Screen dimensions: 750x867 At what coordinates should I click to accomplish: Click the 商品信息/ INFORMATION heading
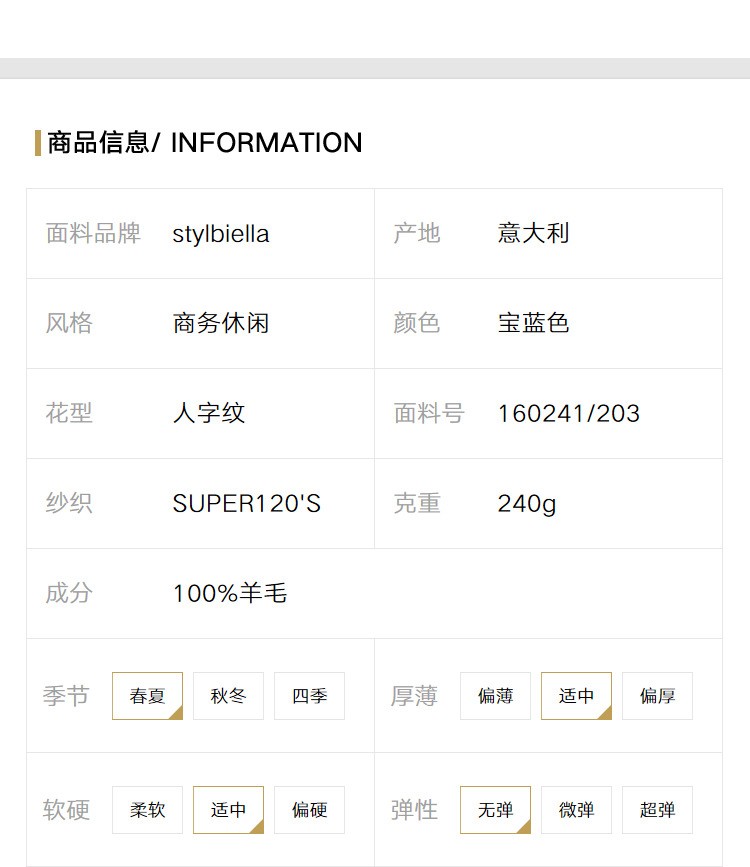[x=205, y=143]
